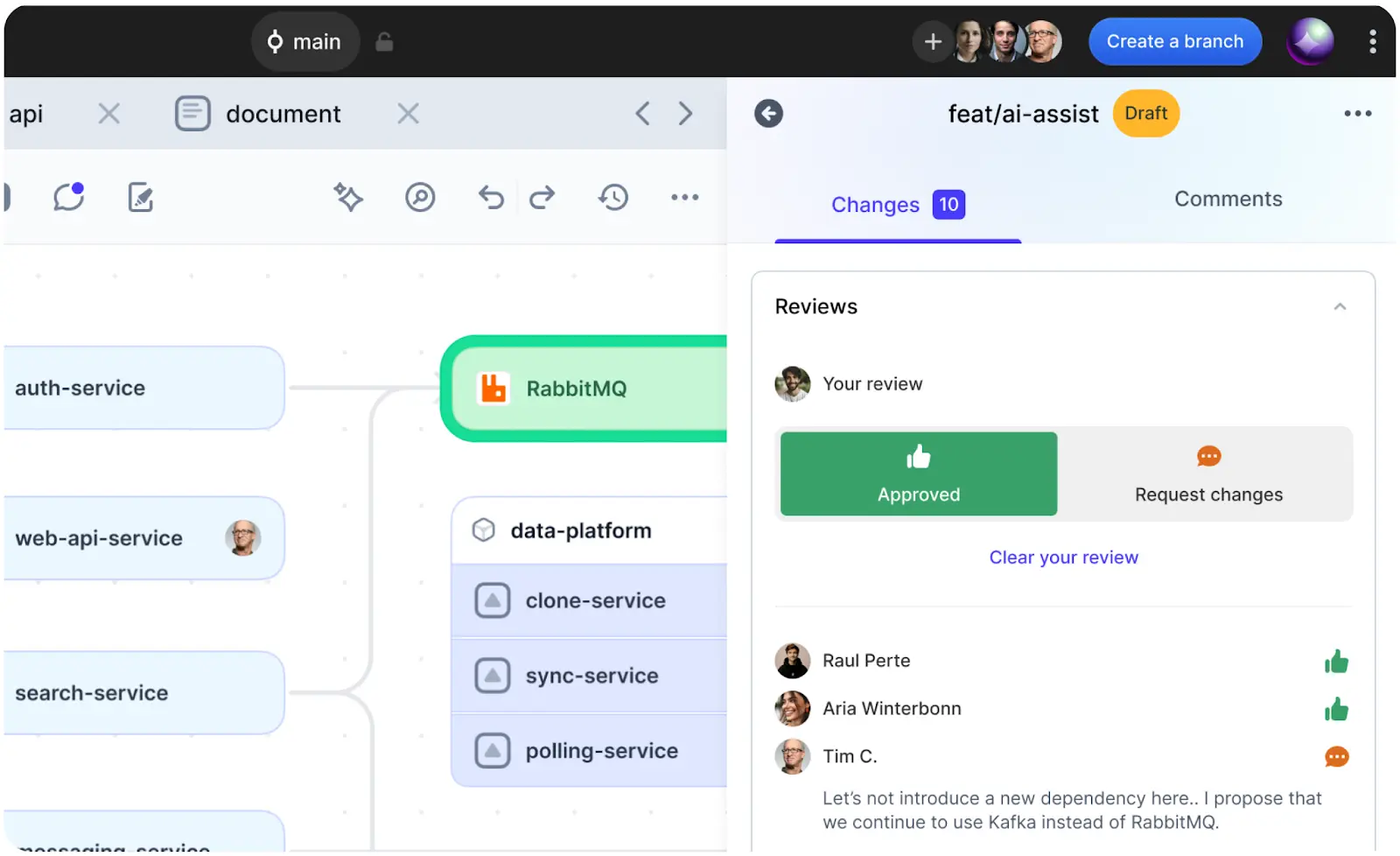The image size is (1400, 856).
Task: Open the branch panel three-dot menu
Action: (1357, 114)
